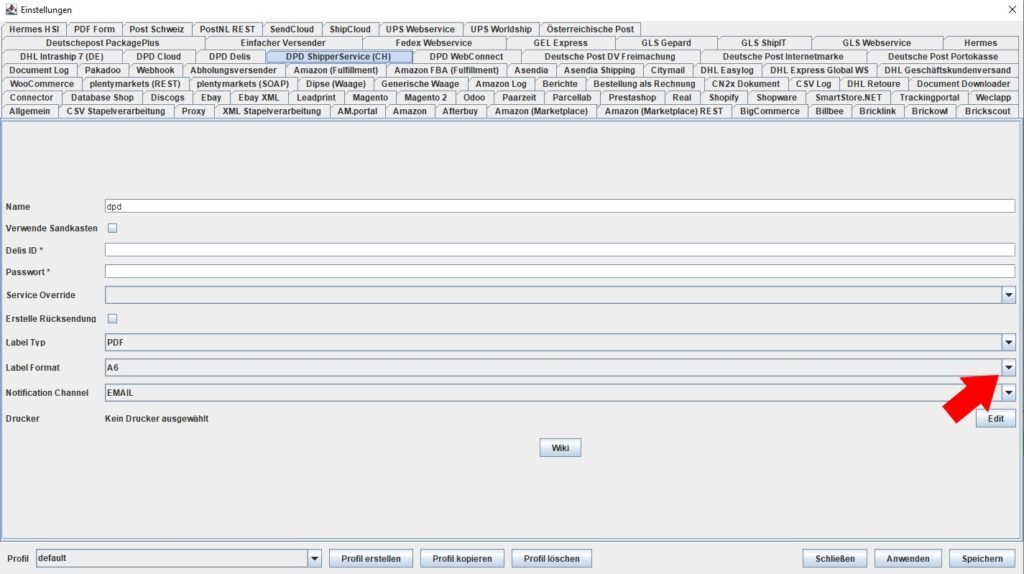The image size is (1024, 574).
Task: Open the Profil default dropdown
Action: pos(178,558)
